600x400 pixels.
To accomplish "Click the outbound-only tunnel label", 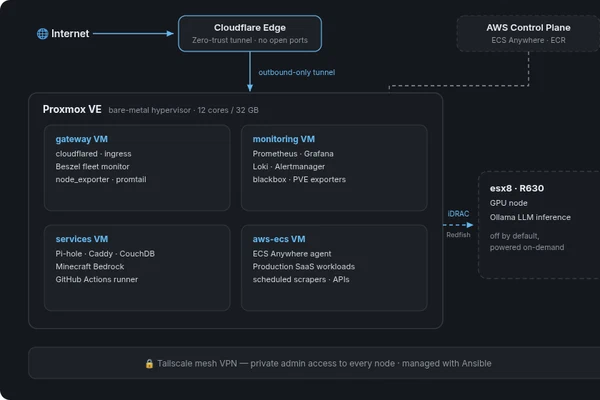I will (297, 72).
